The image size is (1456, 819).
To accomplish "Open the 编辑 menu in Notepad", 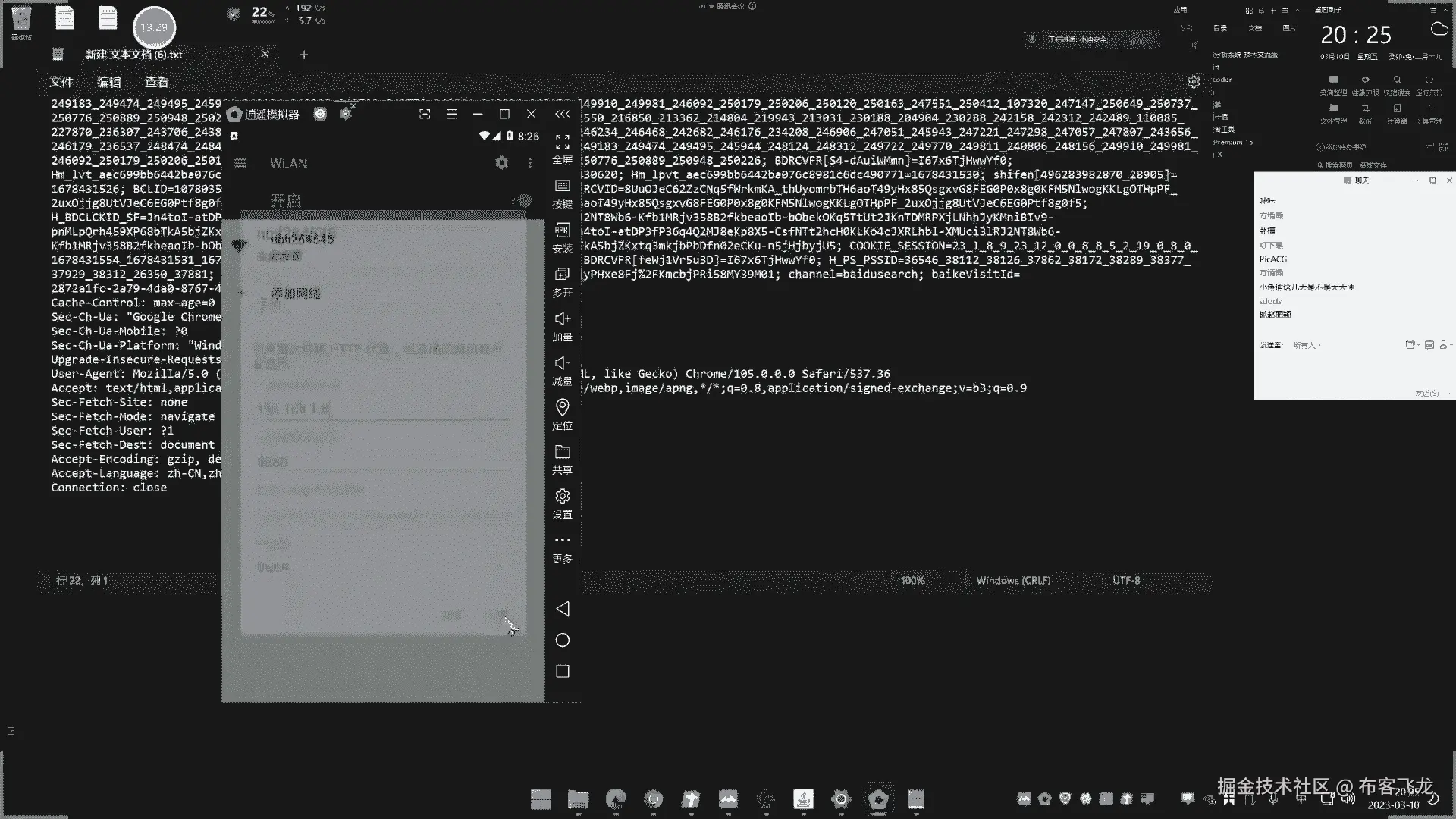I will pos(108,82).
